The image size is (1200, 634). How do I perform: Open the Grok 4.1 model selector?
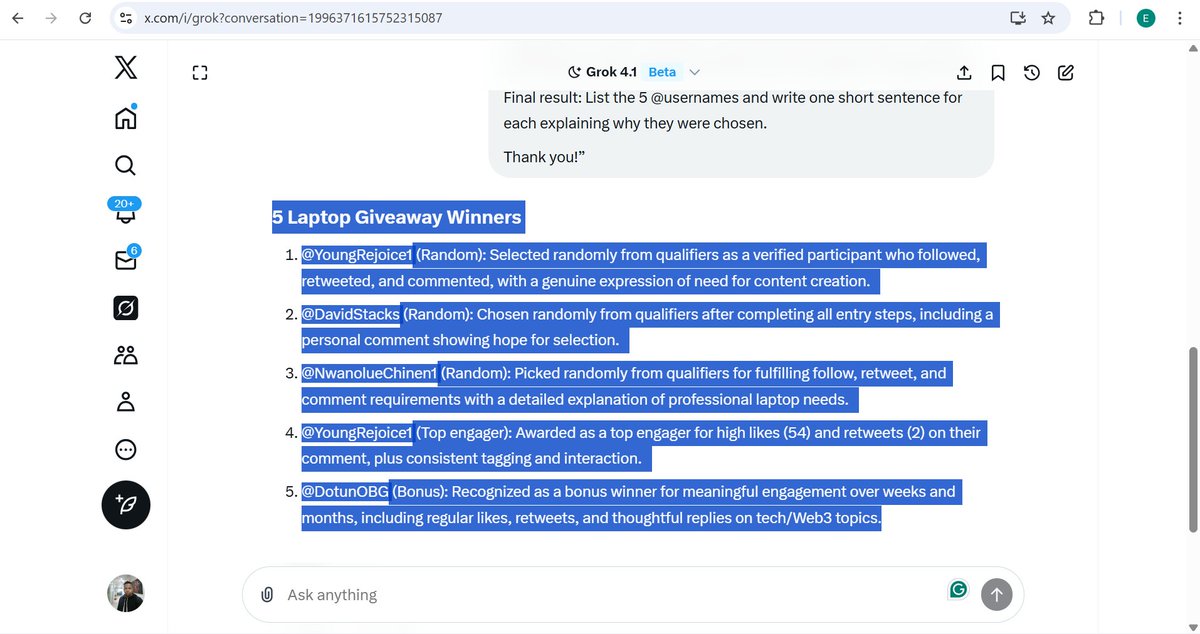pos(632,71)
